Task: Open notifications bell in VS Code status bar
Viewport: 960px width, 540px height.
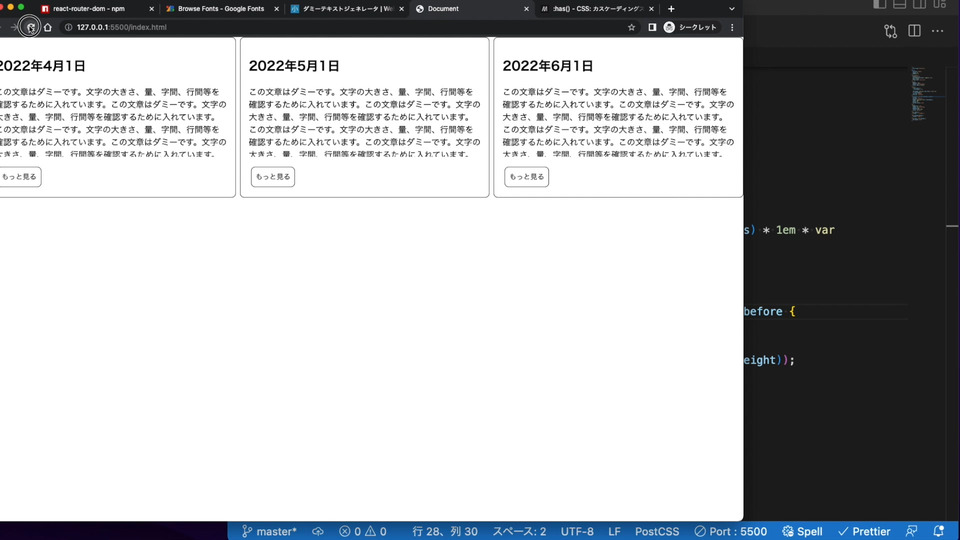Action: click(939, 531)
